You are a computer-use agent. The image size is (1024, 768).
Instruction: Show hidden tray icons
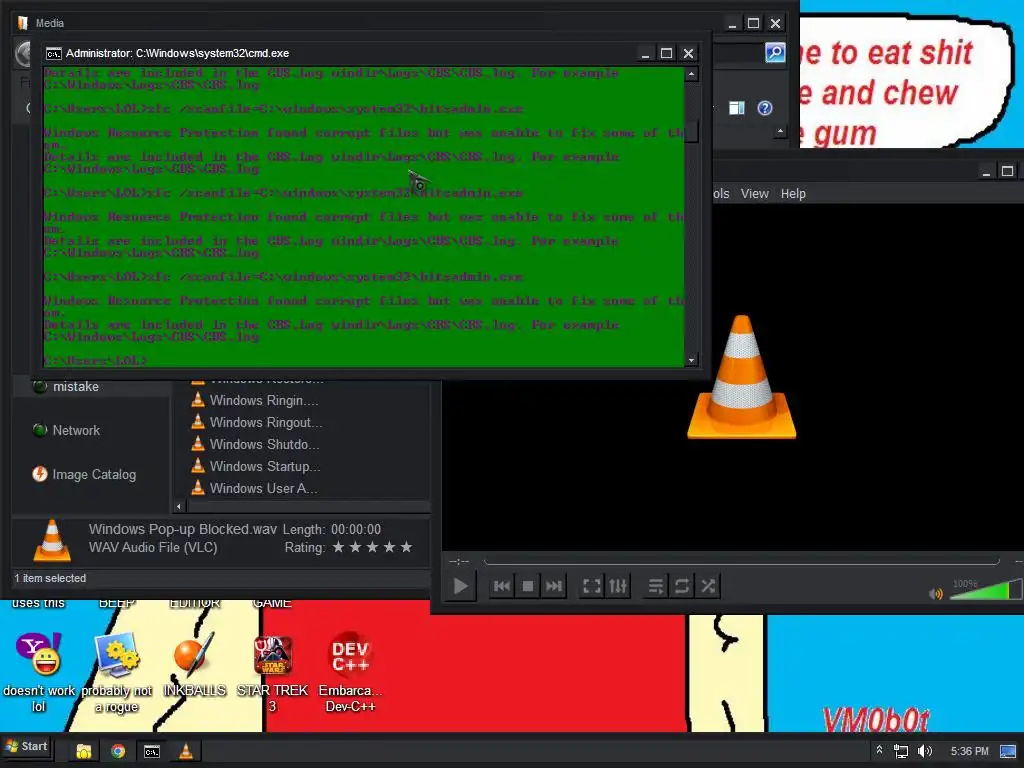pyautogui.click(x=879, y=750)
